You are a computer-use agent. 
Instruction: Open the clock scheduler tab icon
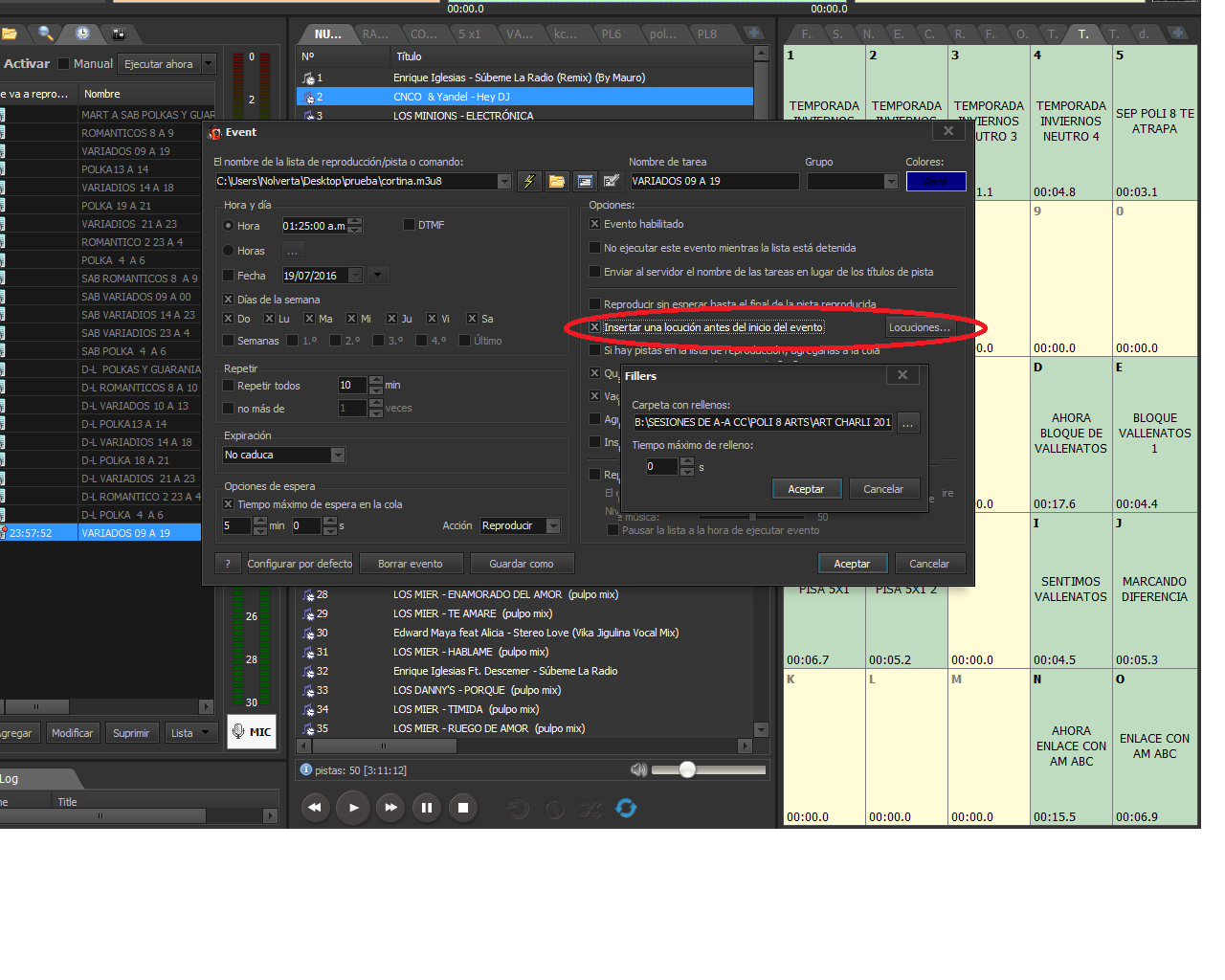83,33
